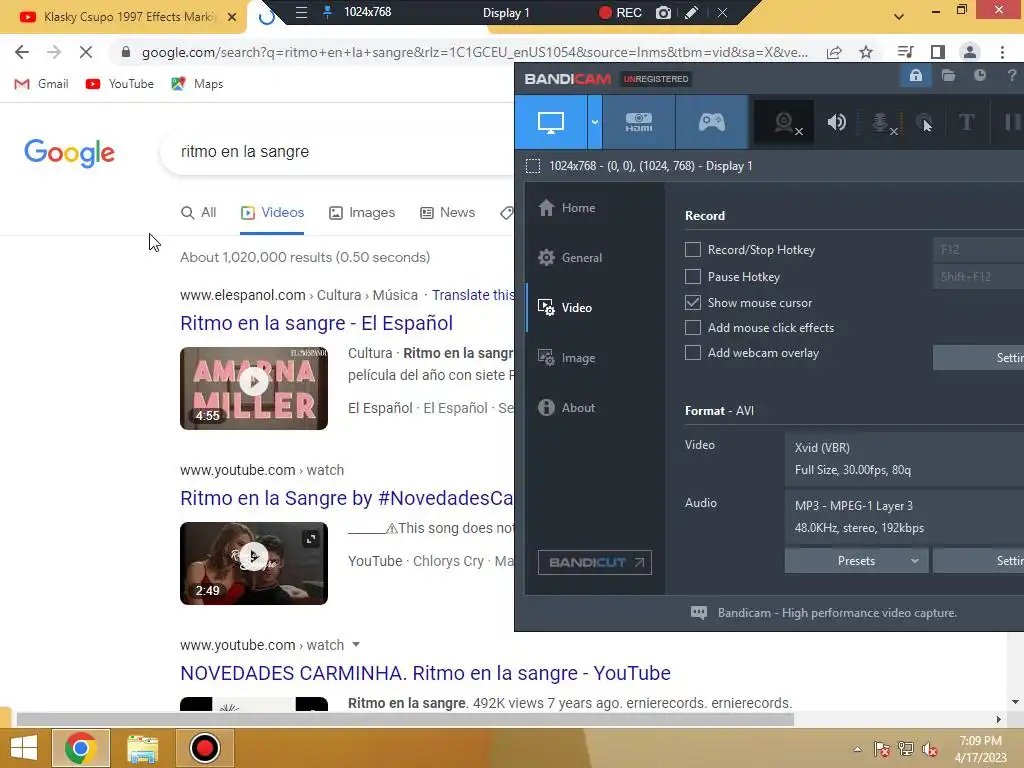Click the REC button in recording bar
This screenshot has width=1024, height=768.
click(x=620, y=12)
